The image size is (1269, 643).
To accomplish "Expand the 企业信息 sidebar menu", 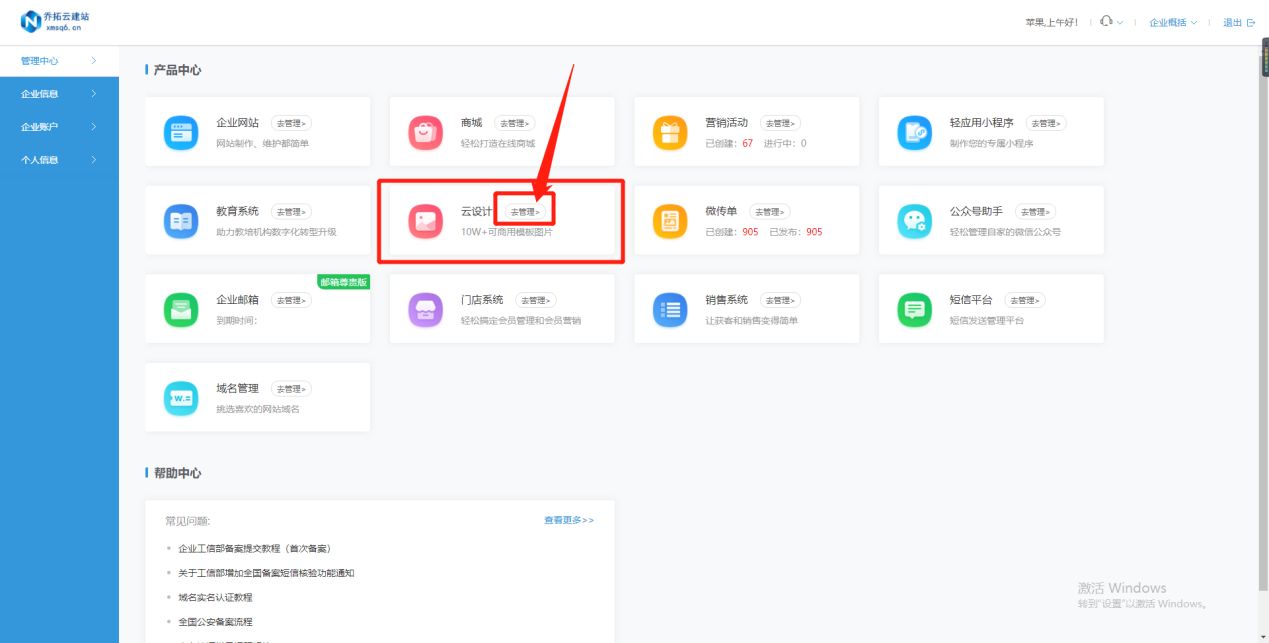I will point(59,94).
